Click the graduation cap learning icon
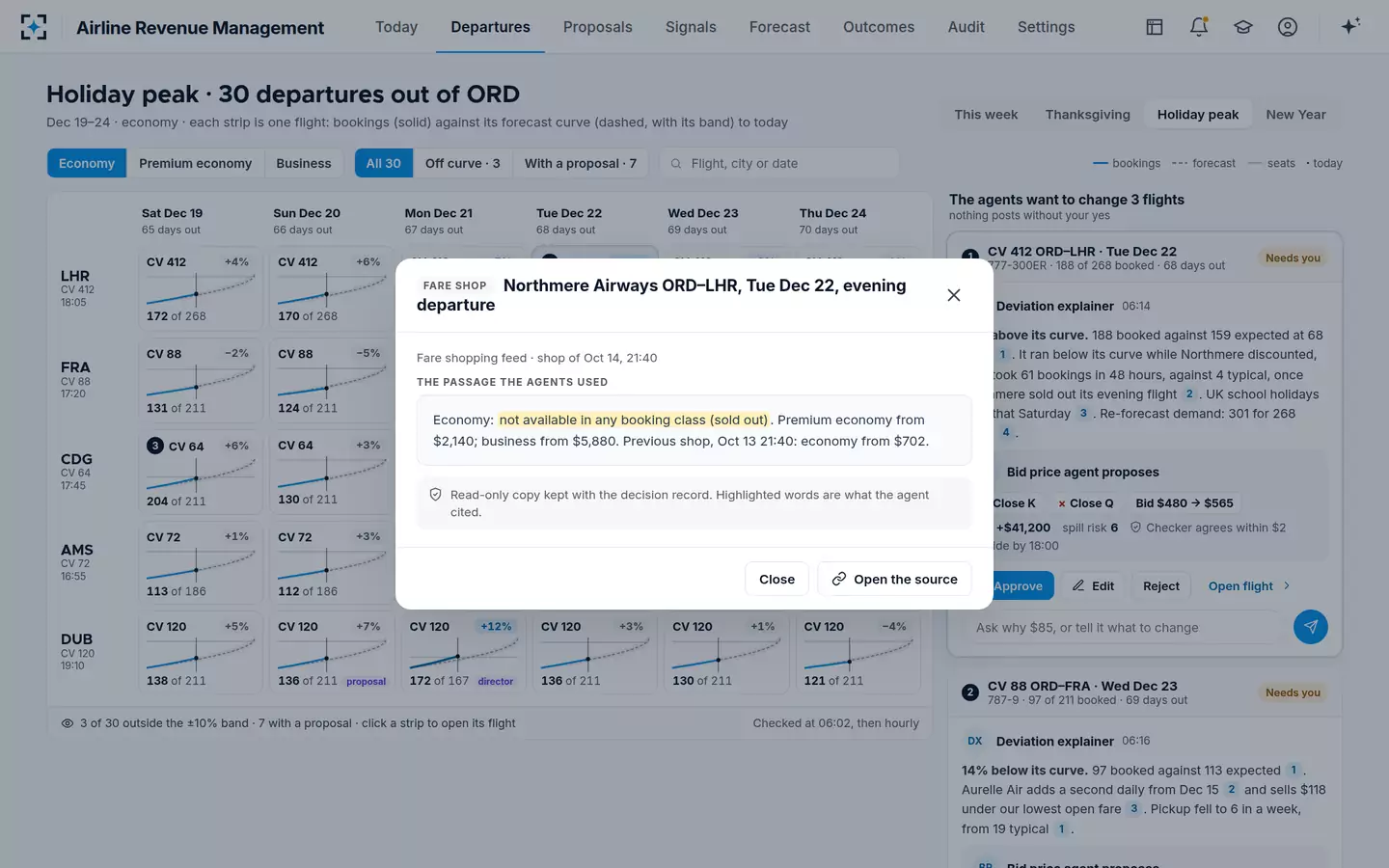Viewport: 1389px width, 868px height. [x=1243, y=27]
